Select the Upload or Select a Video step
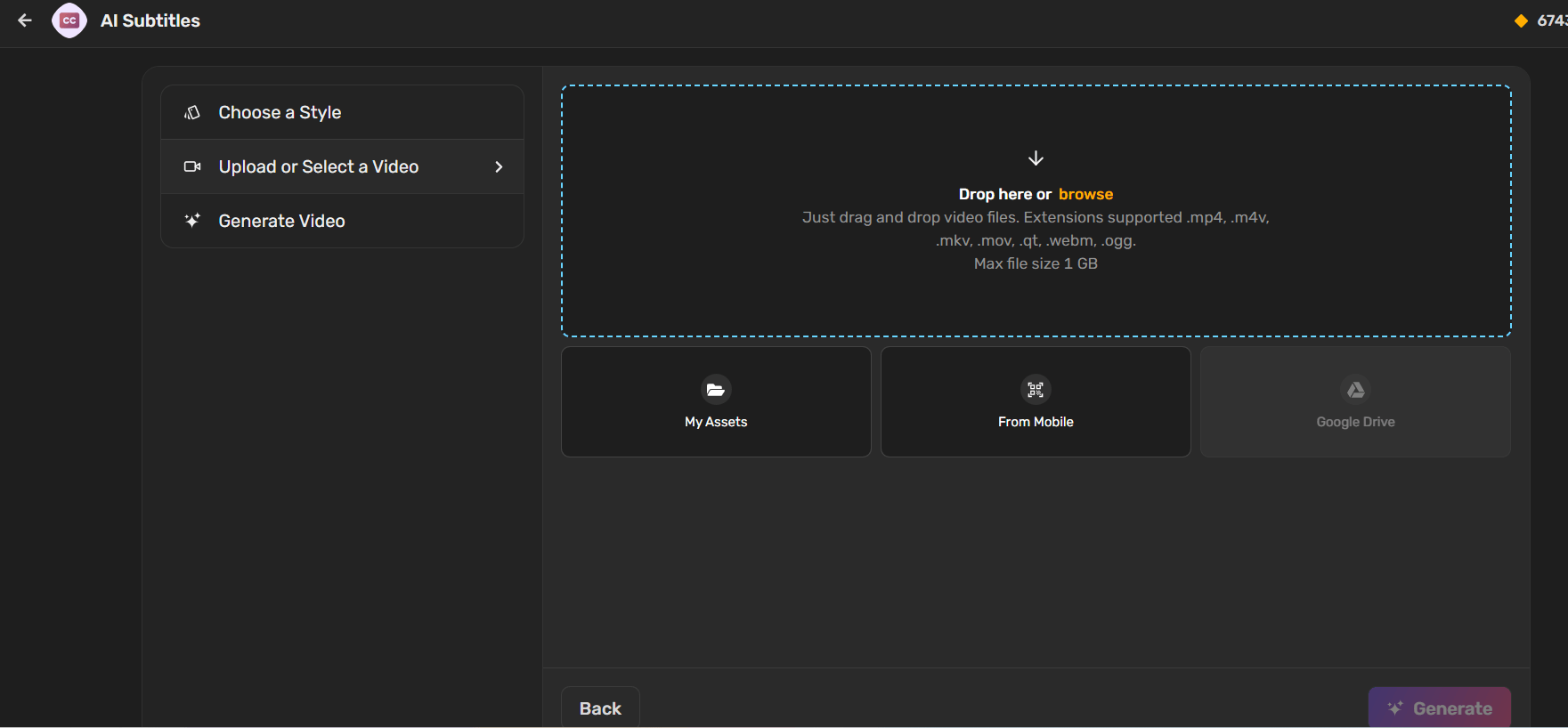The height and width of the screenshot is (728, 1568). coord(342,166)
